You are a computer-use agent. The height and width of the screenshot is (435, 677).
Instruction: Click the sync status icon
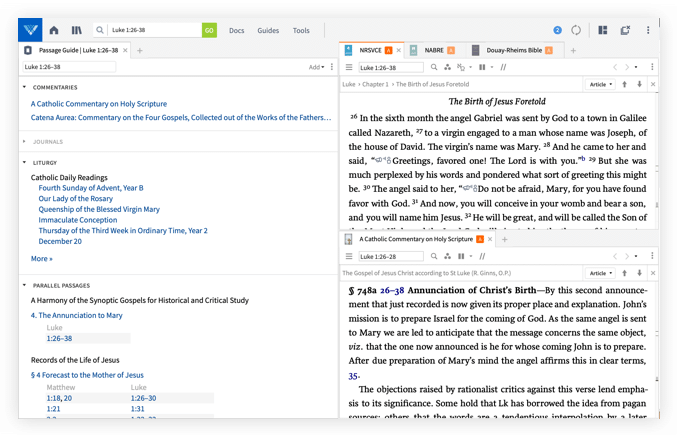coord(576,31)
